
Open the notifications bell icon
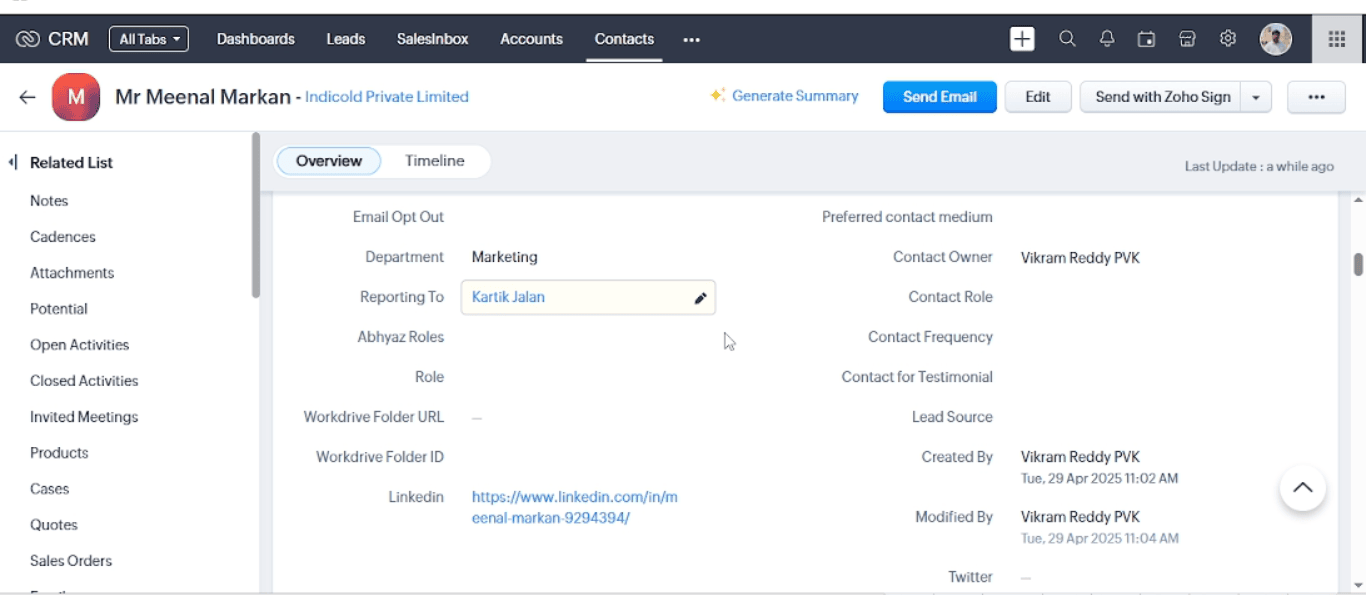[x=1107, y=39]
